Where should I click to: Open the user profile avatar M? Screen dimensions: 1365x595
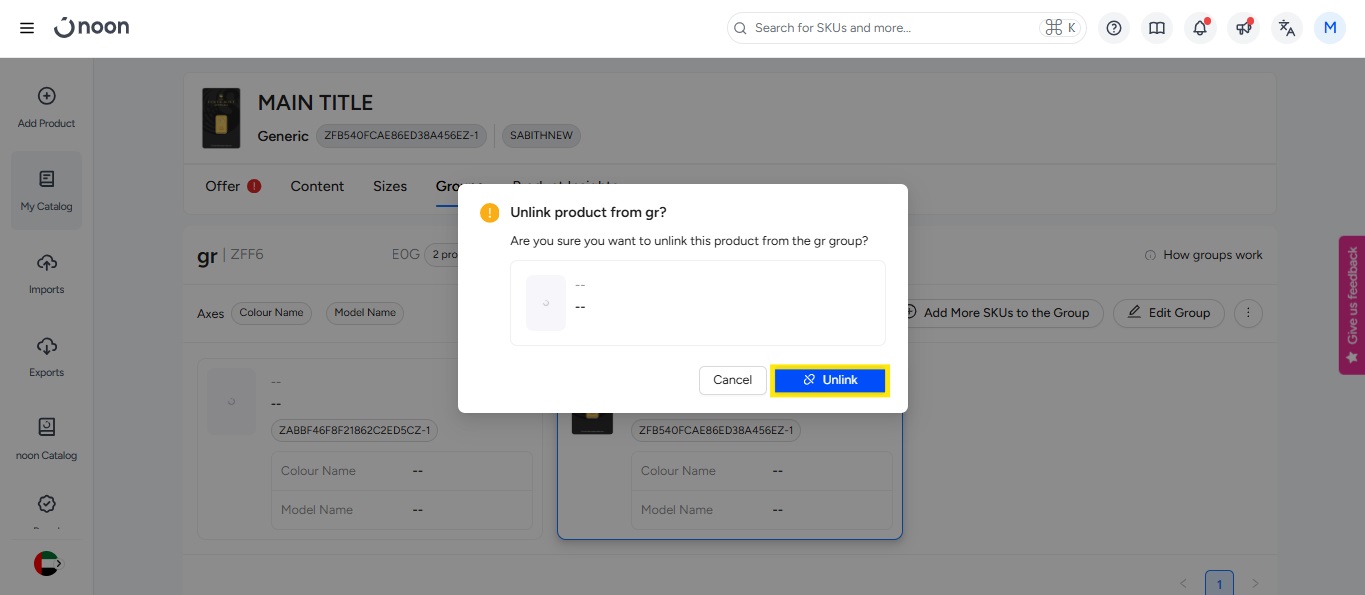[1330, 28]
